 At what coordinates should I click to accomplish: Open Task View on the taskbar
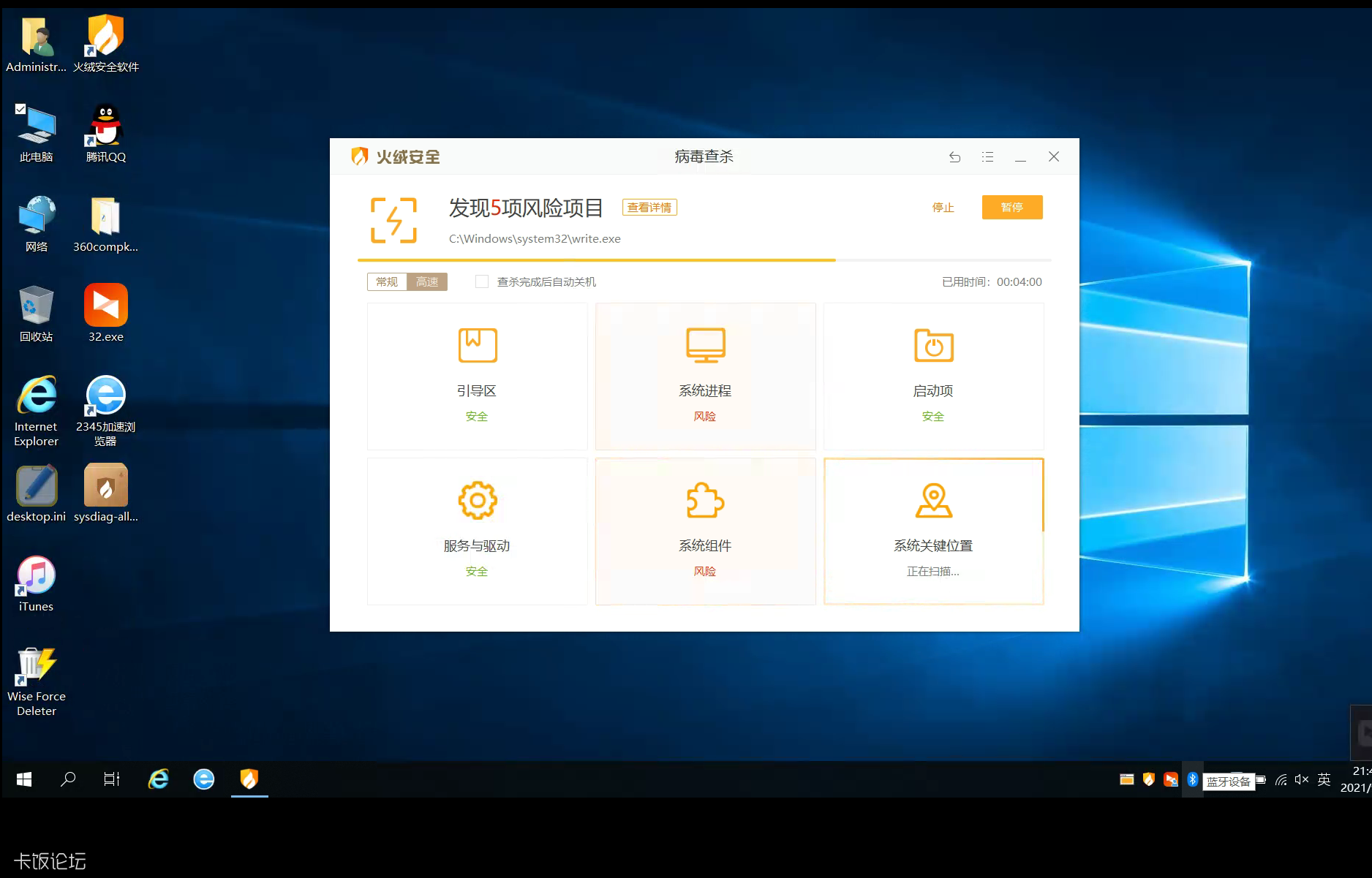[x=112, y=779]
